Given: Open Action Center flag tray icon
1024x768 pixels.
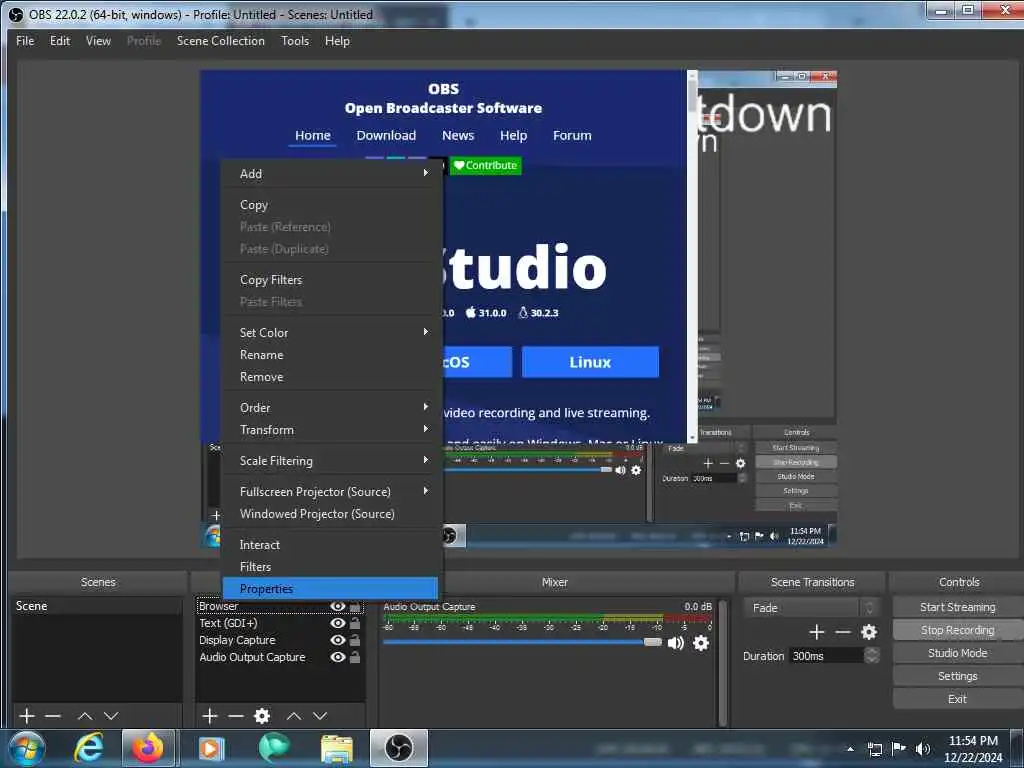Looking at the screenshot, I should (x=899, y=749).
